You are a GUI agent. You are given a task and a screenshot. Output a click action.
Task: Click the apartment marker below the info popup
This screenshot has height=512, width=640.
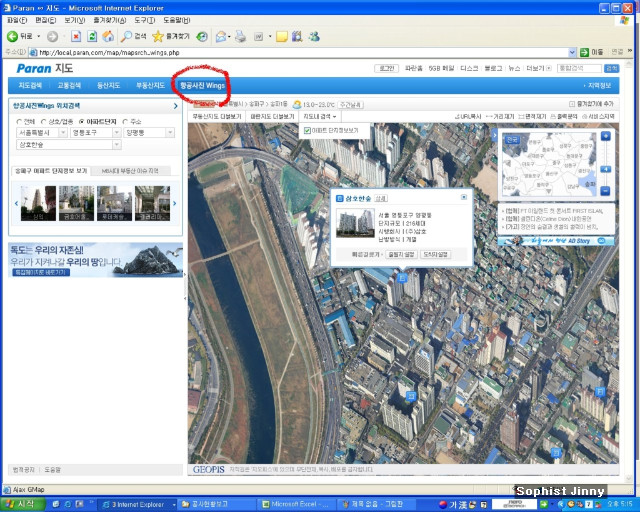tap(402, 278)
